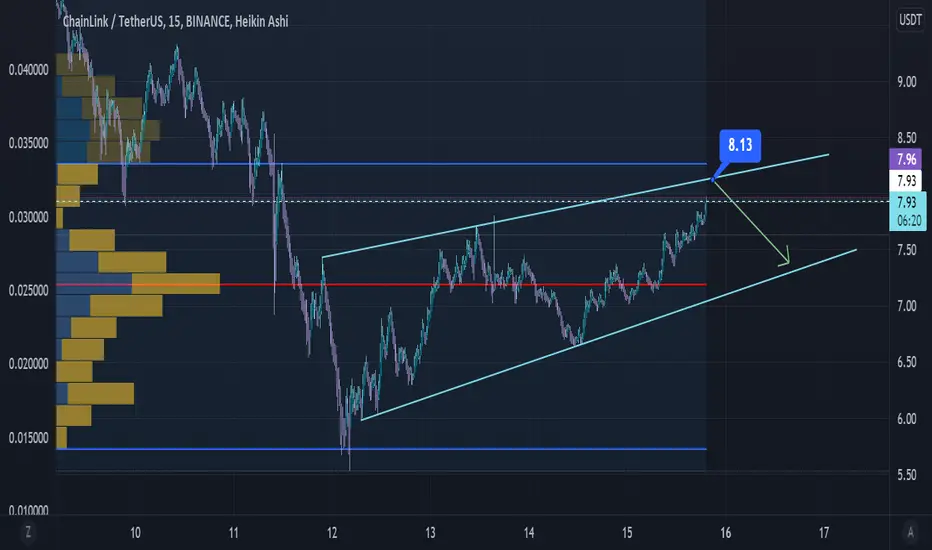
Task: Click date 12 on time axis
Action: pos(332,533)
